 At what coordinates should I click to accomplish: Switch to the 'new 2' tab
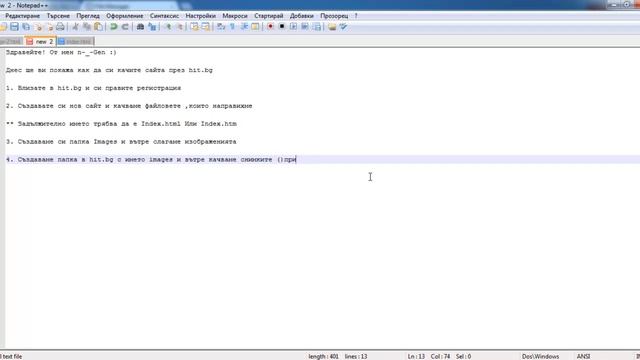point(40,41)
